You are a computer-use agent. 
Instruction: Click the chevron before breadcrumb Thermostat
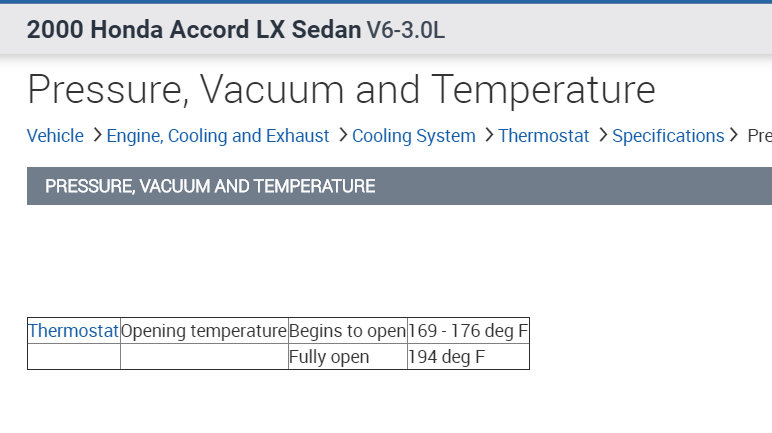coord(489,135)
